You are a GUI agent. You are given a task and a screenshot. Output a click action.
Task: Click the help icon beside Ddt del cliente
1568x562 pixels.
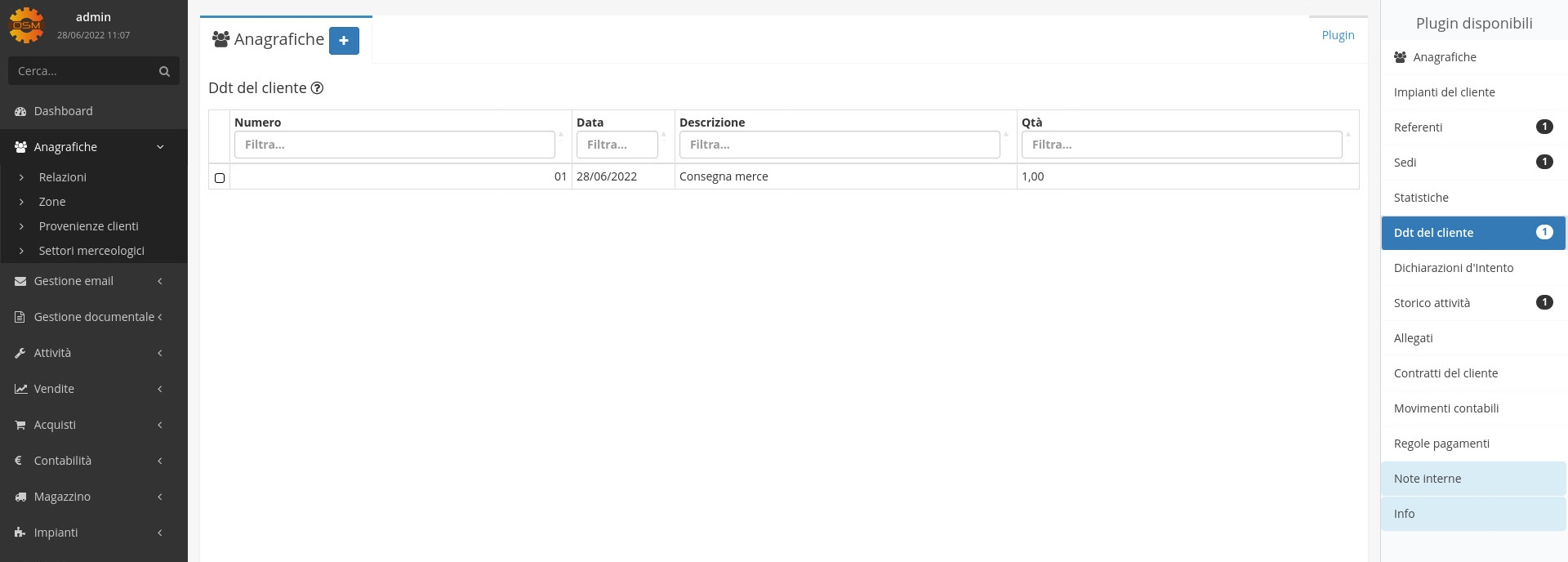(317, 88)
